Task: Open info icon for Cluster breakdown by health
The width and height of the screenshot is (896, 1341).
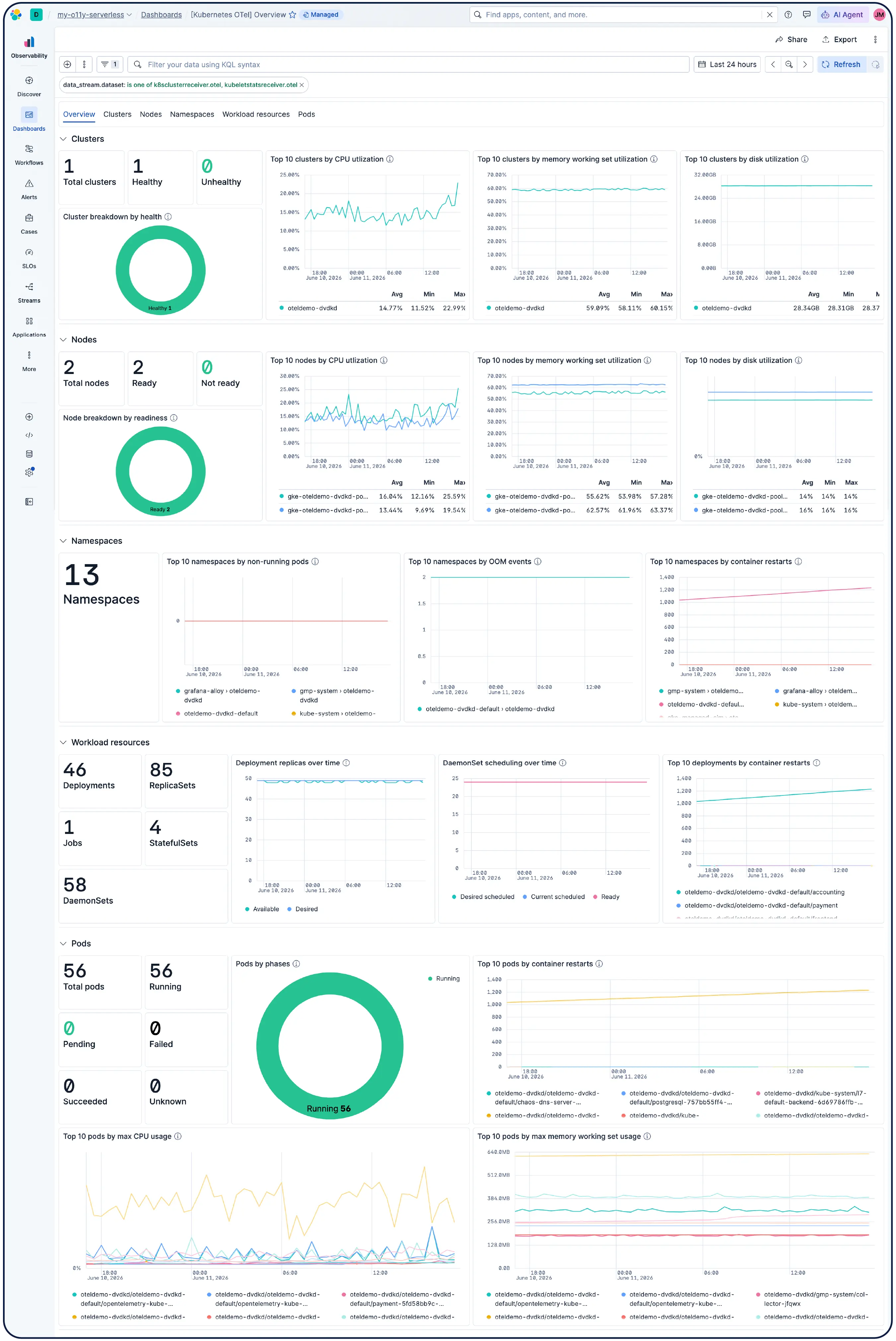Action: 168,217
